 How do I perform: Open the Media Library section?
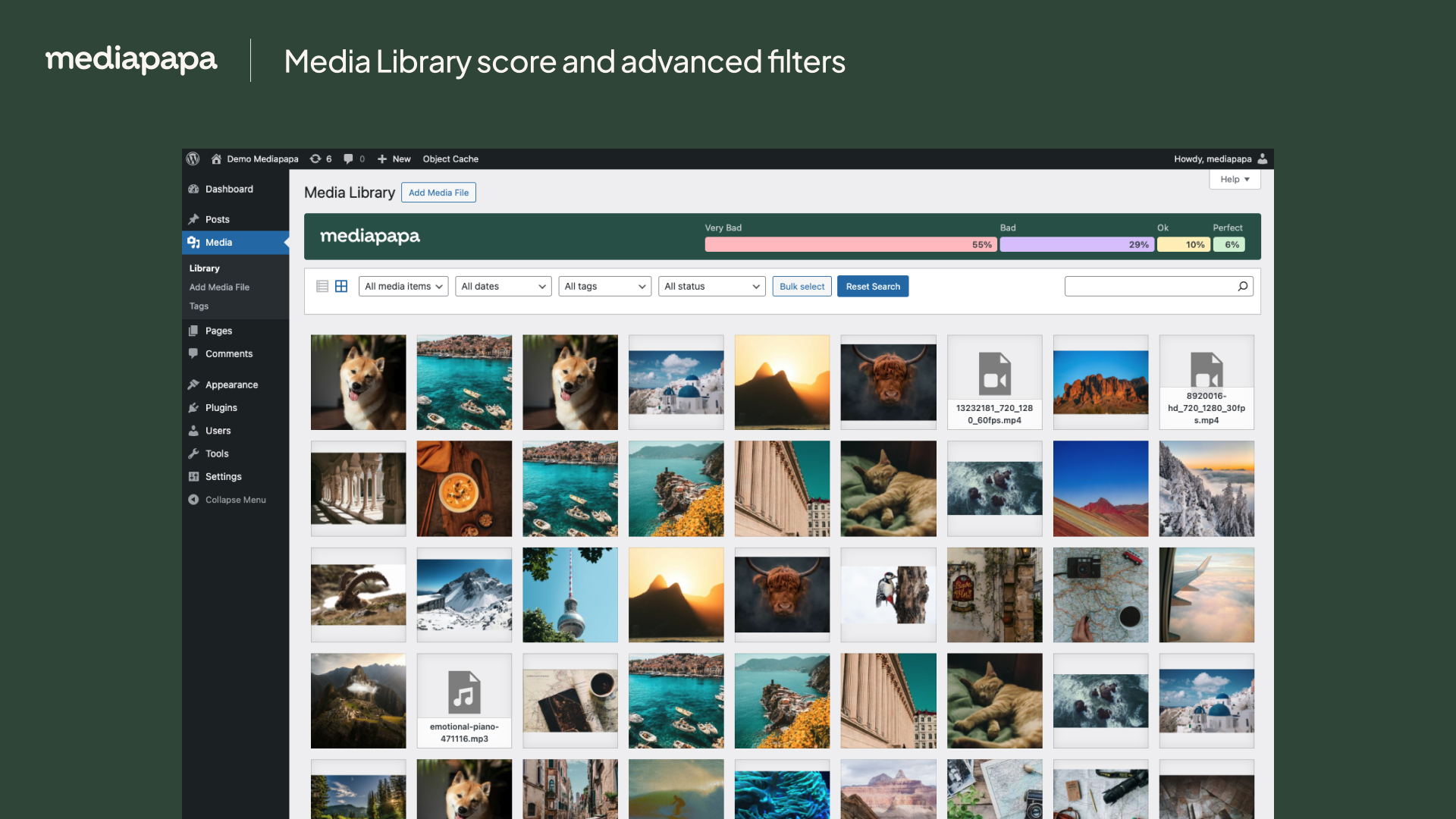(219, 242)
